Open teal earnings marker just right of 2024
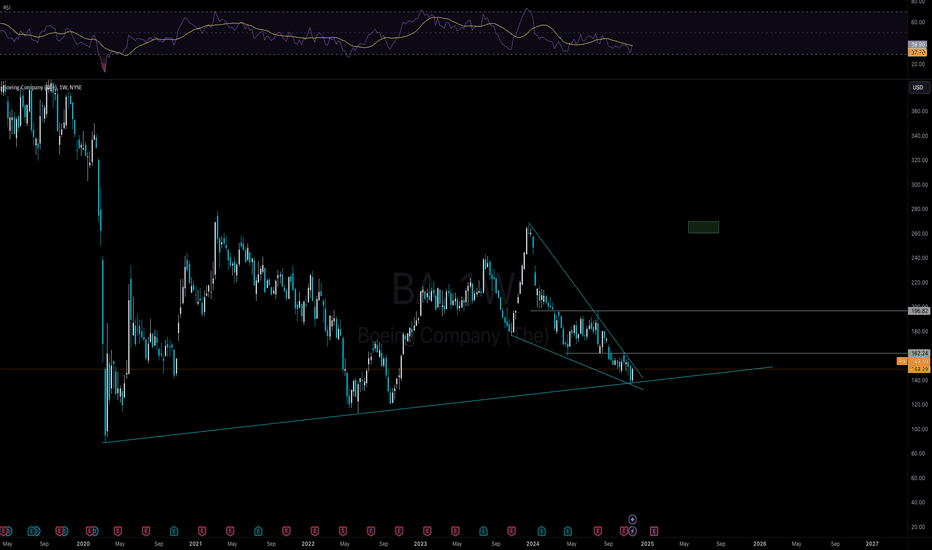 [541, 531]
